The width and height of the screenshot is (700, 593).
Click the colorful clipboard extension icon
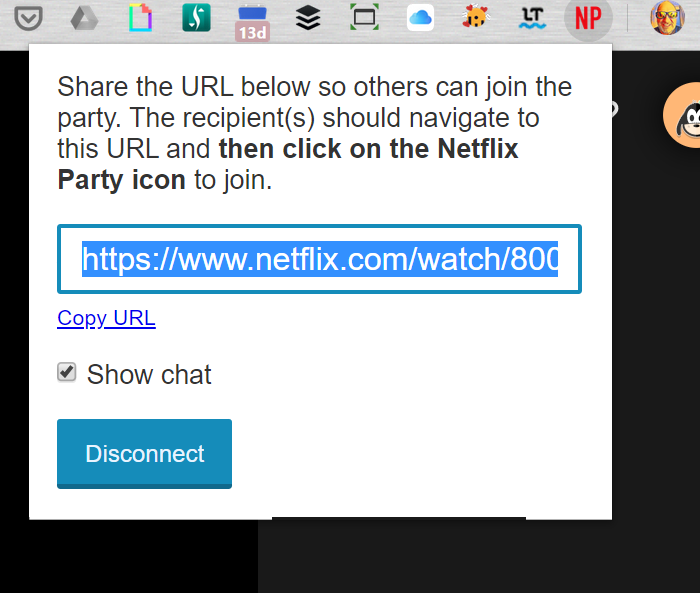point(140,17)
